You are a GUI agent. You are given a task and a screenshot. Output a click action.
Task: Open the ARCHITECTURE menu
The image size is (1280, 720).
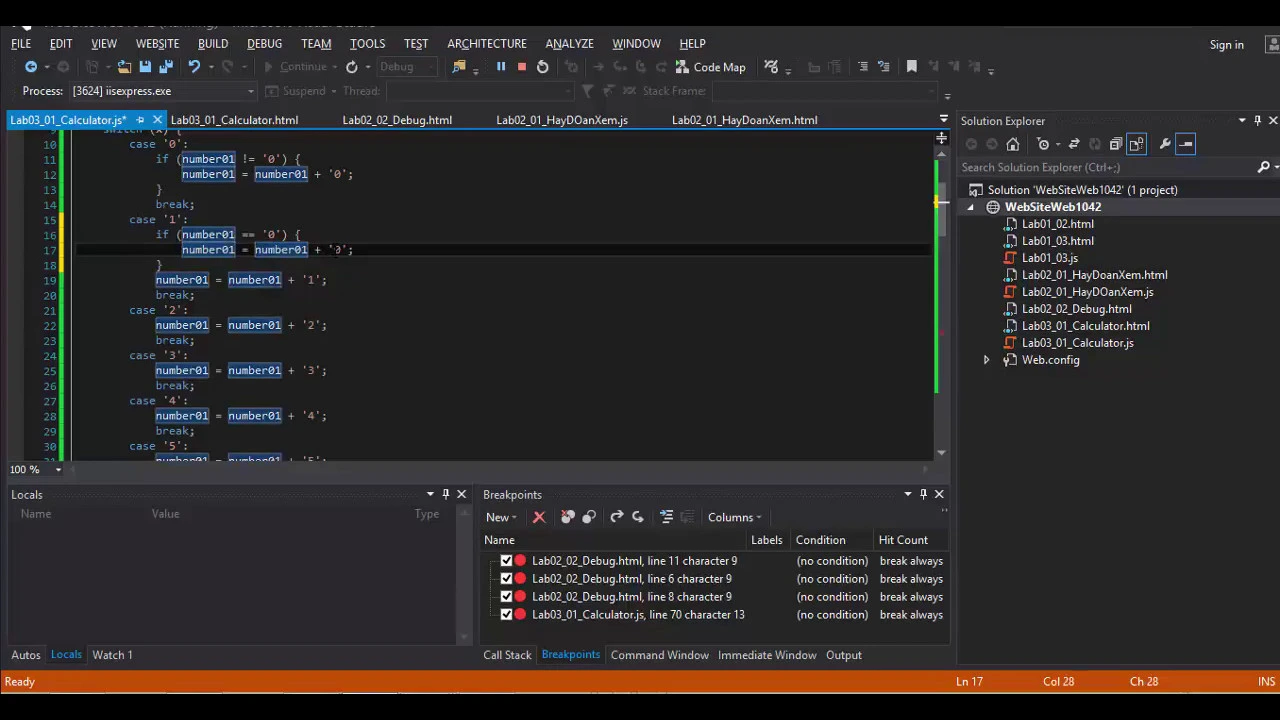click(487, 44)
